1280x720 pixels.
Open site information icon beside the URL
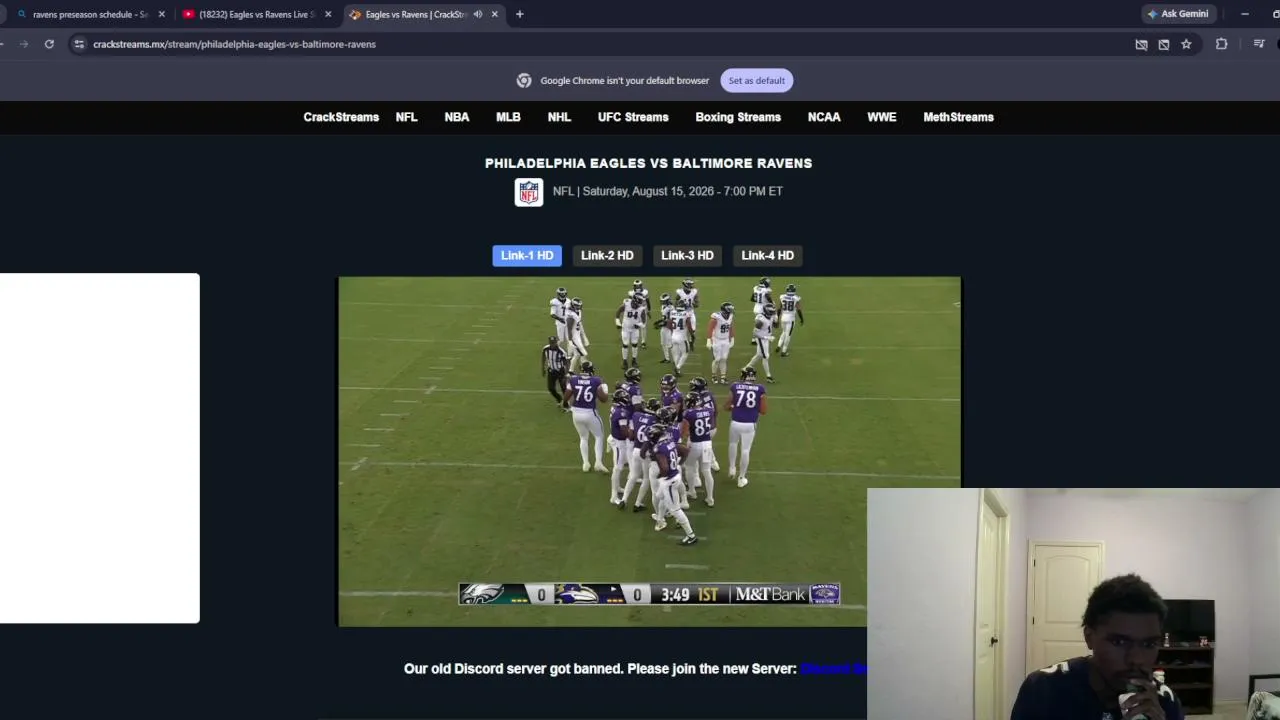[79, 44]
